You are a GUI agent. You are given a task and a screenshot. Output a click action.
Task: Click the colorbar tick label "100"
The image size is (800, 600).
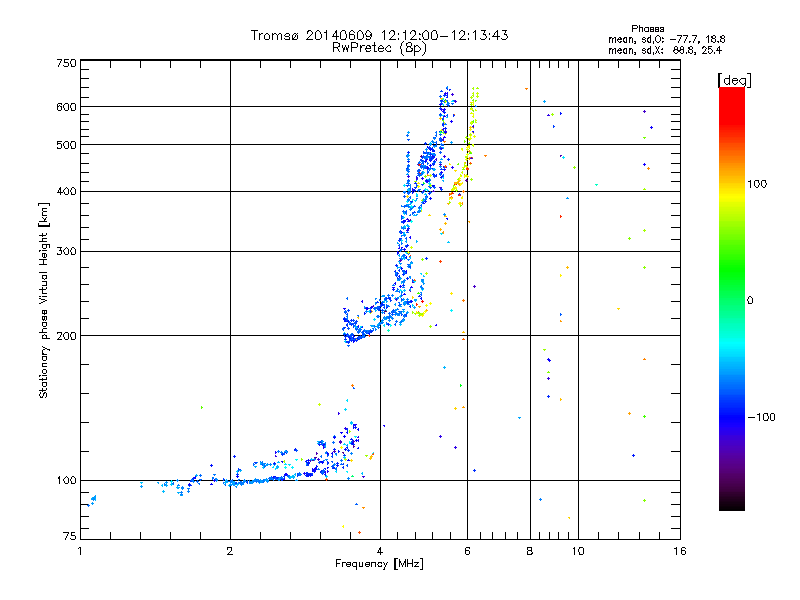point(757,184)
